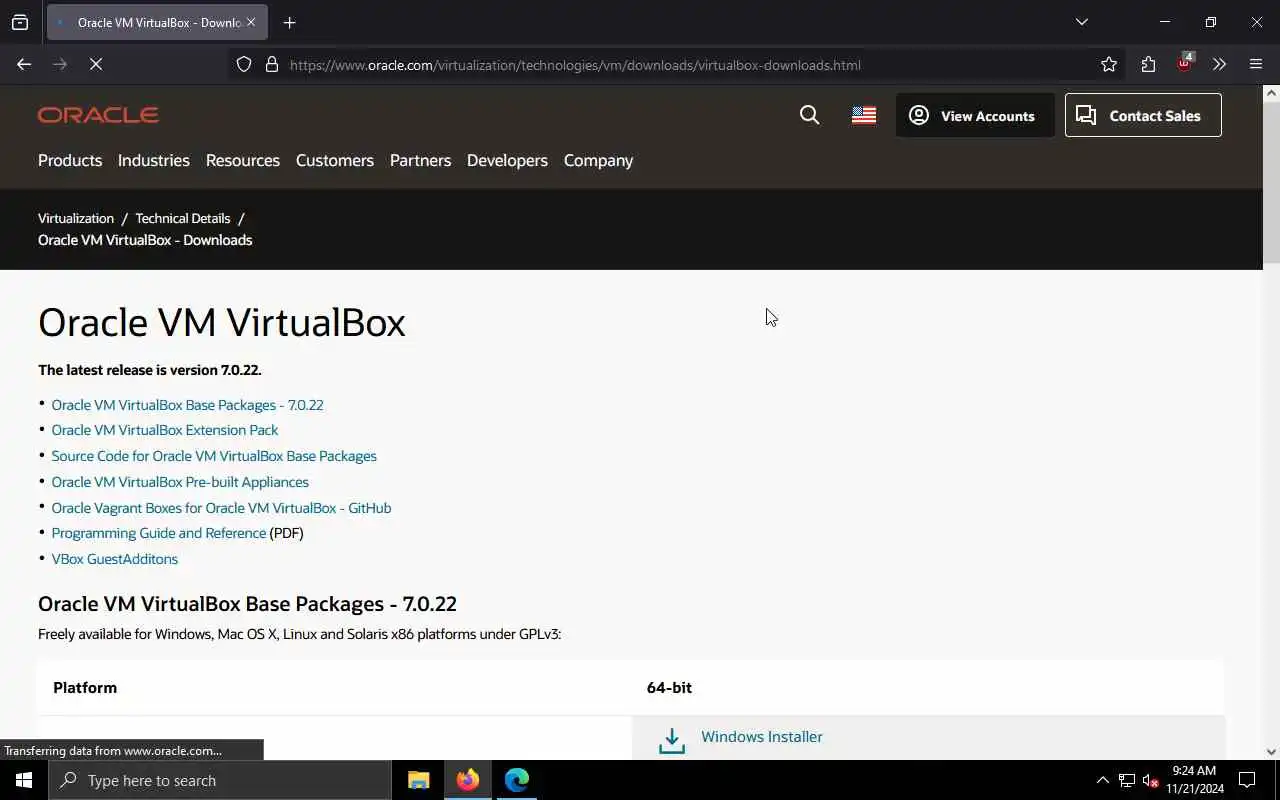
Task: Click Windows Installer download link
Action: [762, 737]
